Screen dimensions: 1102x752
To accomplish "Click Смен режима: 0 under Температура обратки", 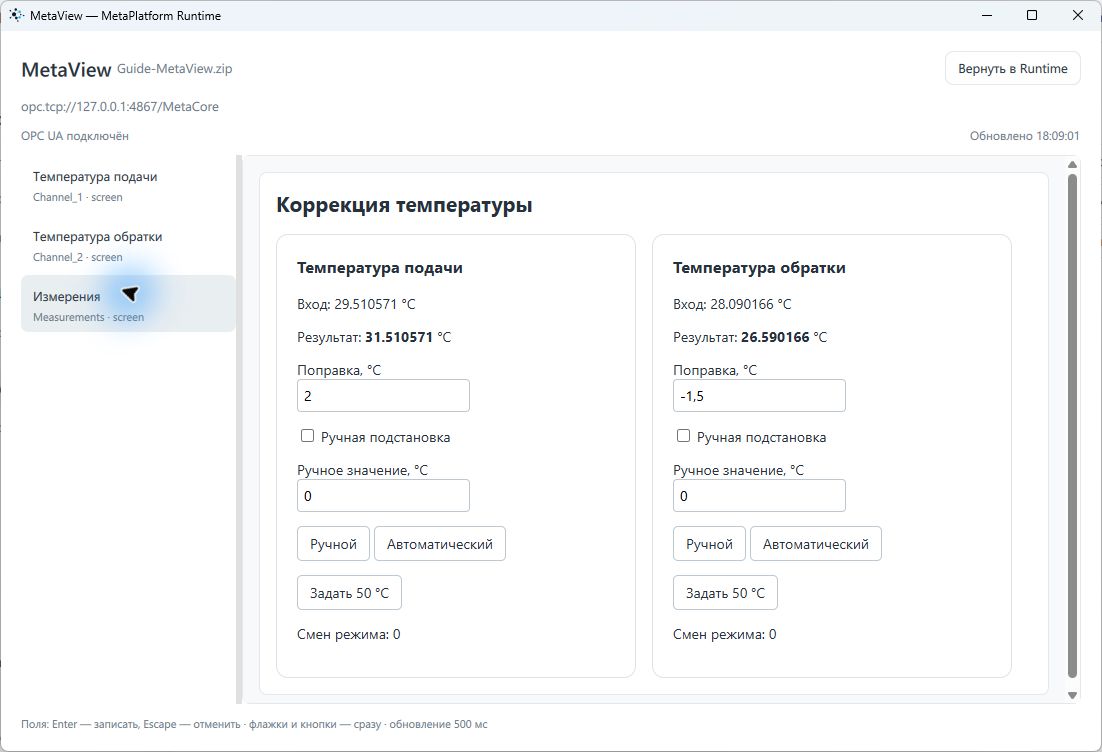I will pyautogui.click(x=725, y=634).
